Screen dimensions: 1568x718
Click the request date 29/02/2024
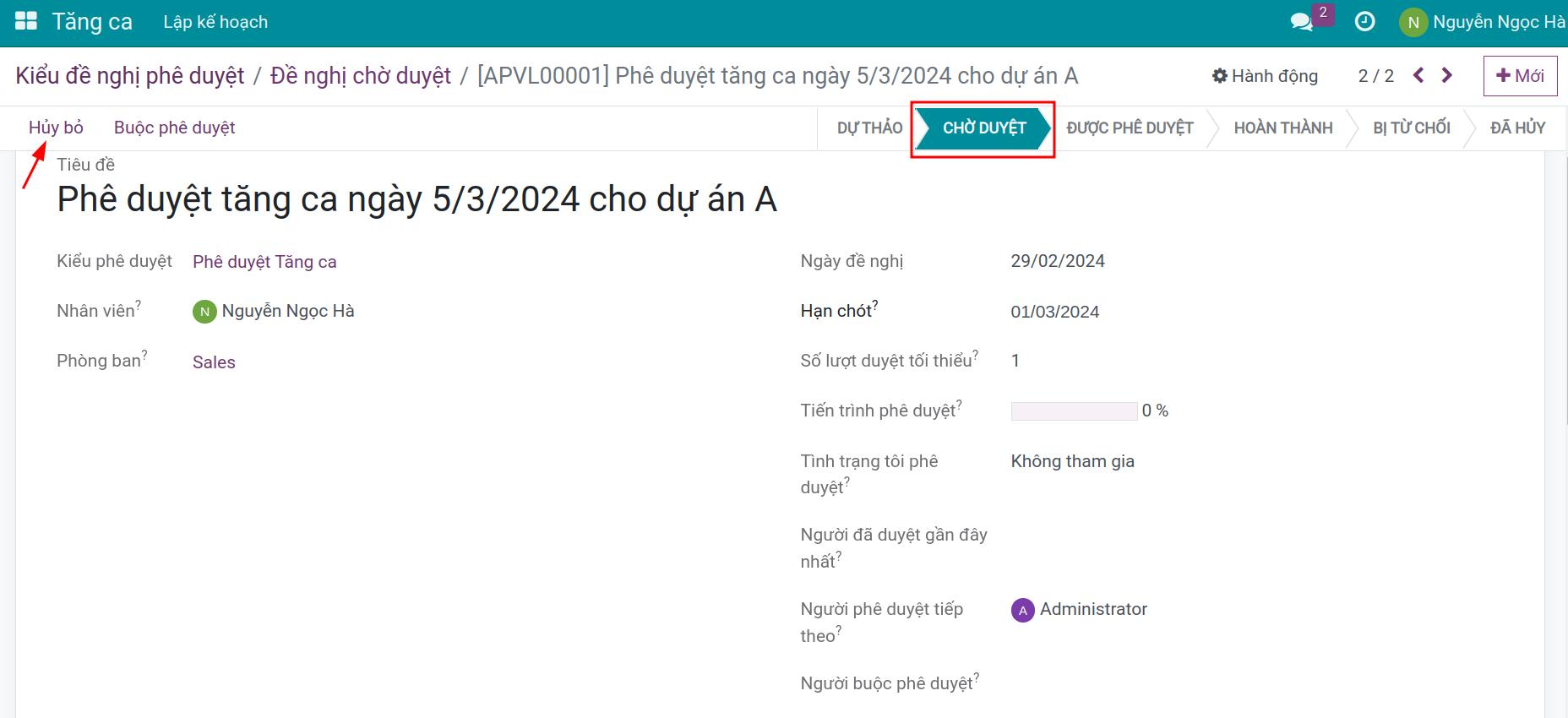click(x=1058, y=261)
